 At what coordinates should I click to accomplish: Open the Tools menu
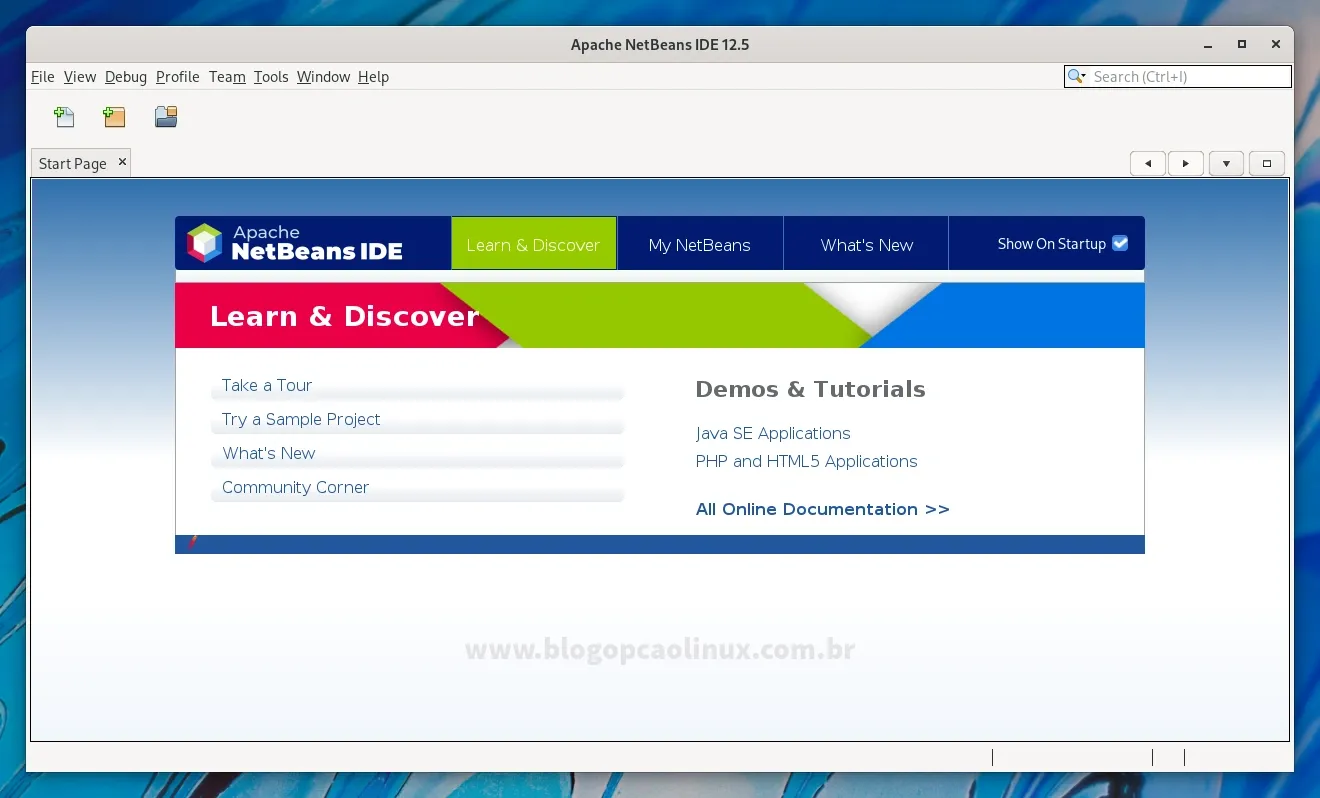click(271, 77)
